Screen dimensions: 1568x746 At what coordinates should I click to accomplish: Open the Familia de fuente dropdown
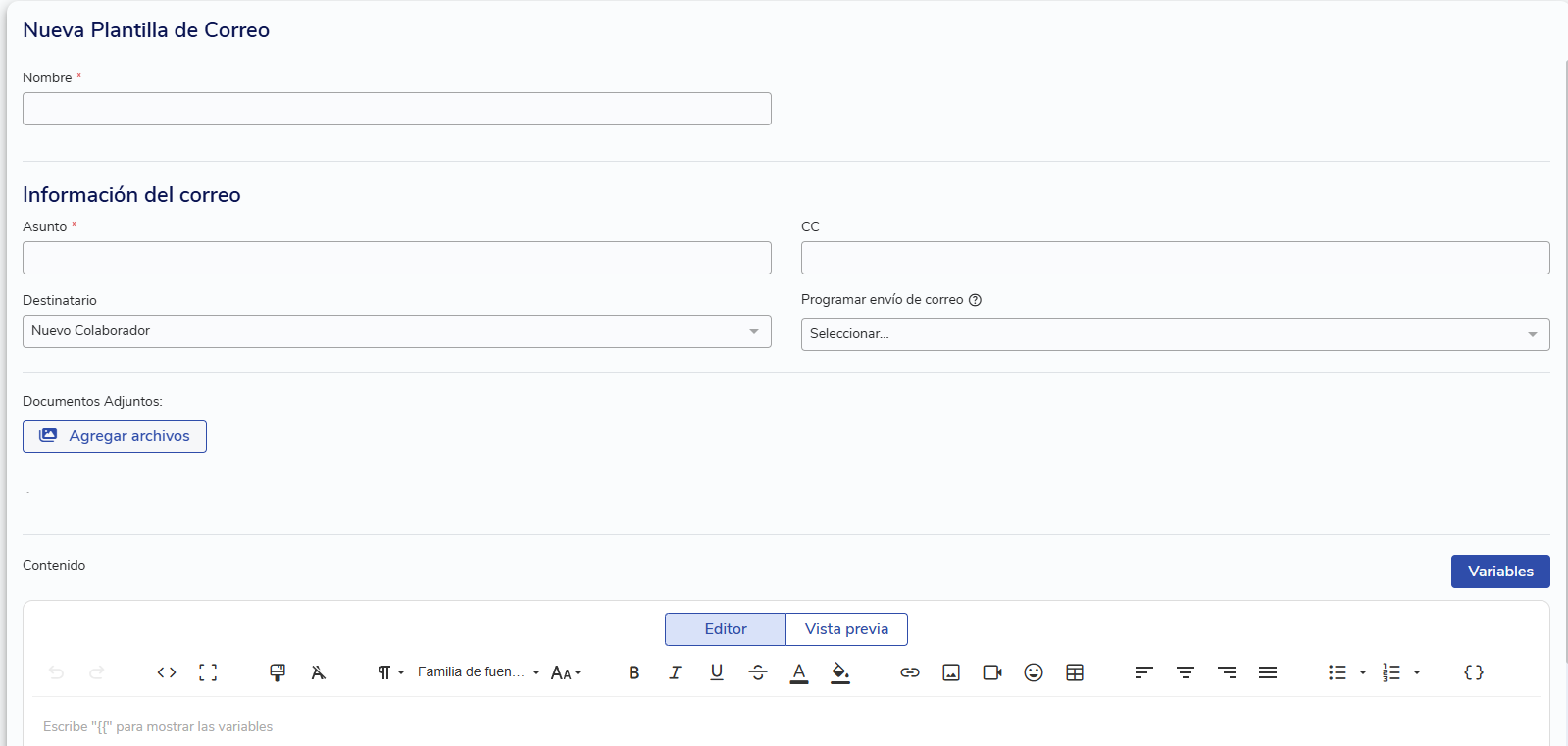pos(479,672)
